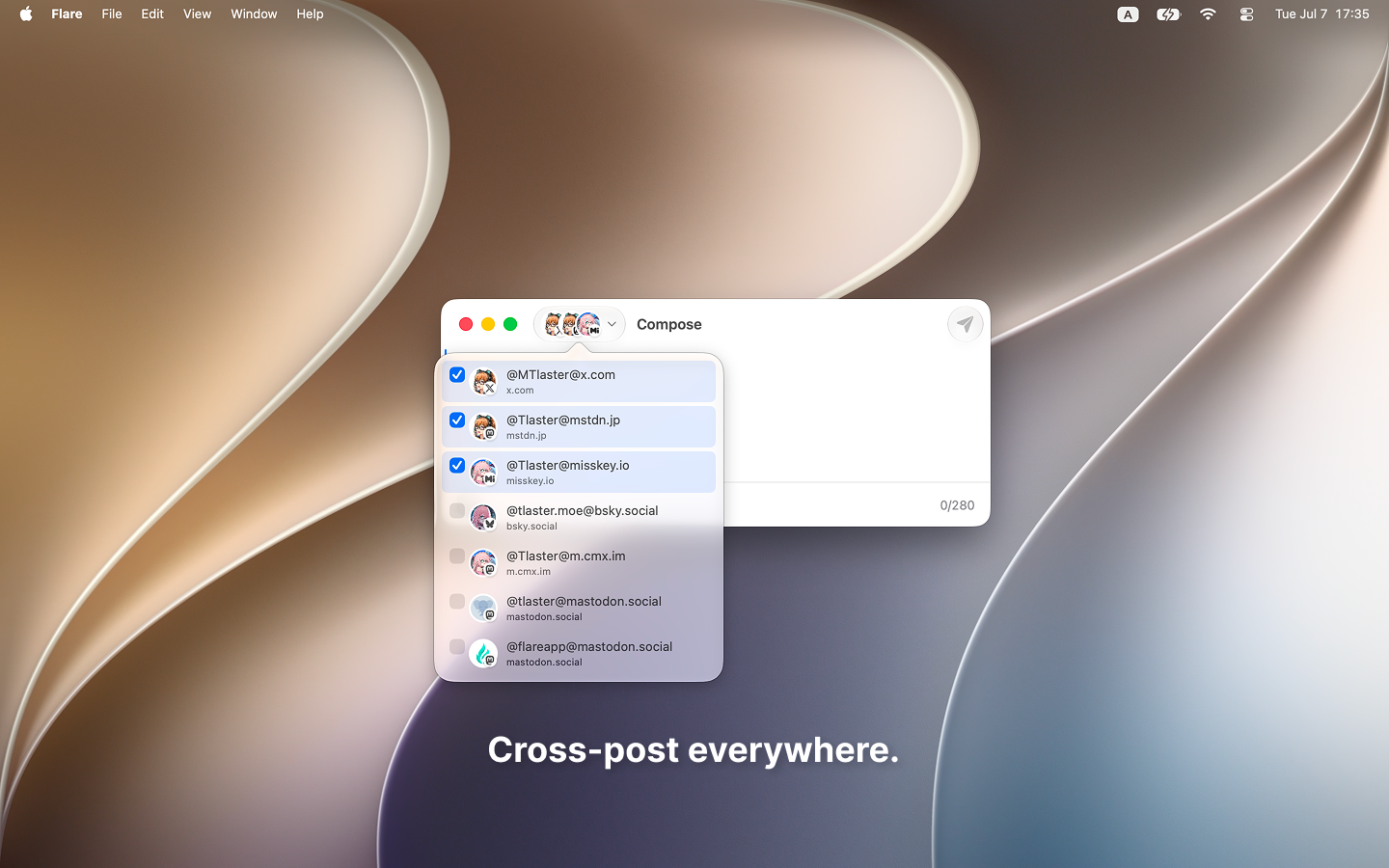Viewport: 1389px width, 868px height.
Task: Click the input source A icon in menu bar
Action: coord(1128,14)
